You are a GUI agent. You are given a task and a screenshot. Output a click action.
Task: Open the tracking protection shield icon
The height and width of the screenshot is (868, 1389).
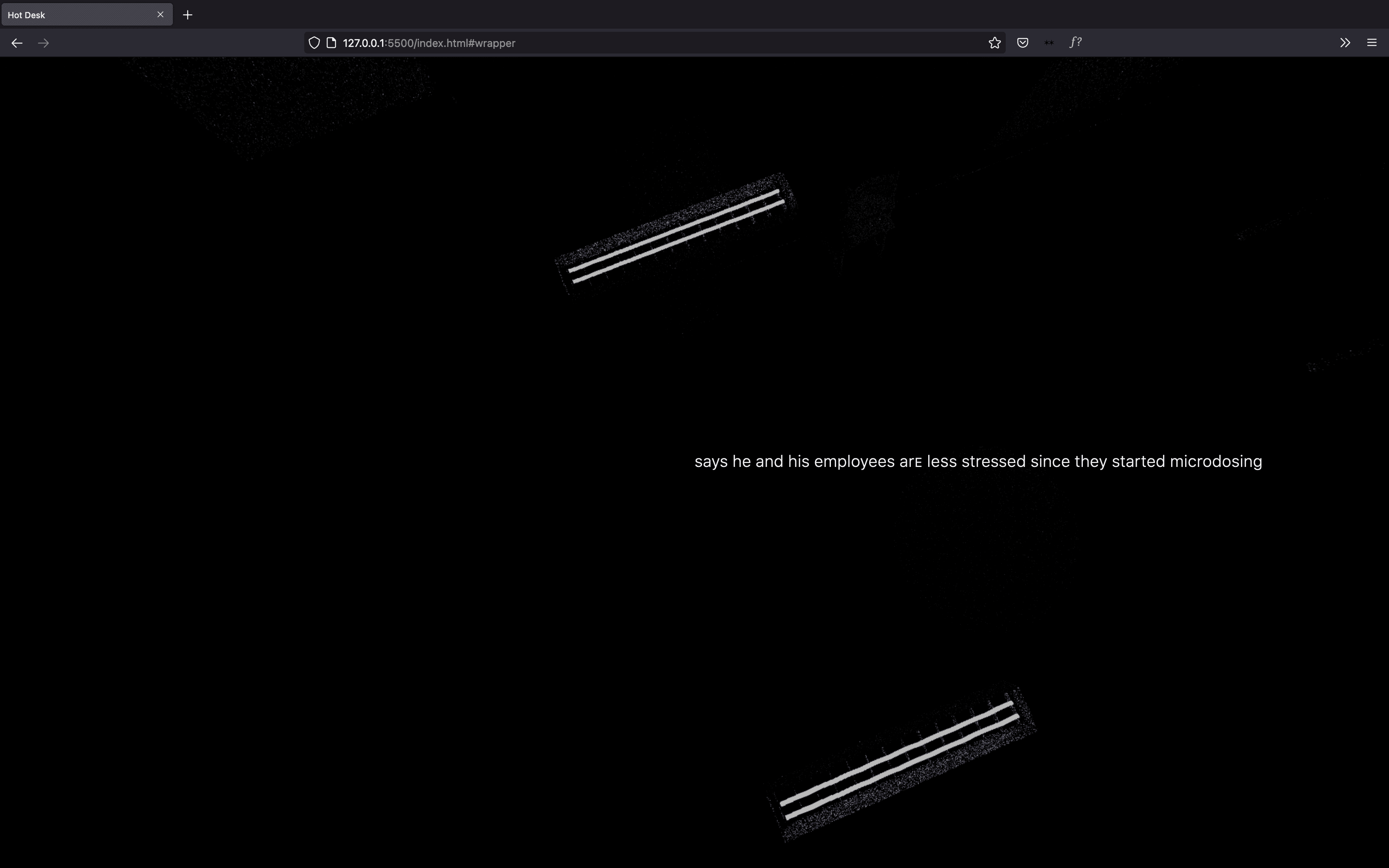click(x=314, y=43)
